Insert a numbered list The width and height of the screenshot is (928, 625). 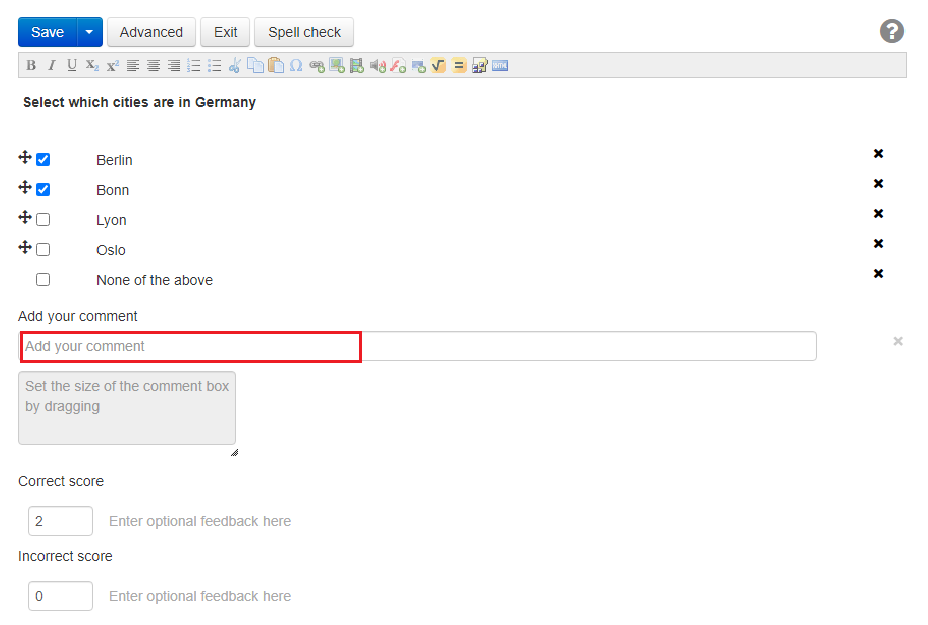click(x=194, y=66)
